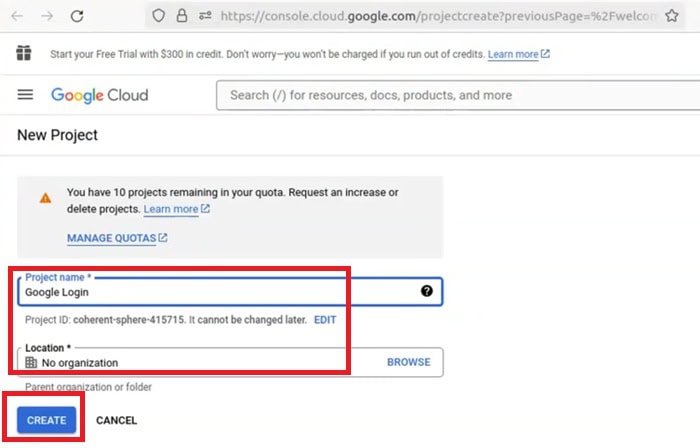The width and height of the screenshot is (700, 448).
Task: Click the blue CREATE button
Action: [46, 420]
